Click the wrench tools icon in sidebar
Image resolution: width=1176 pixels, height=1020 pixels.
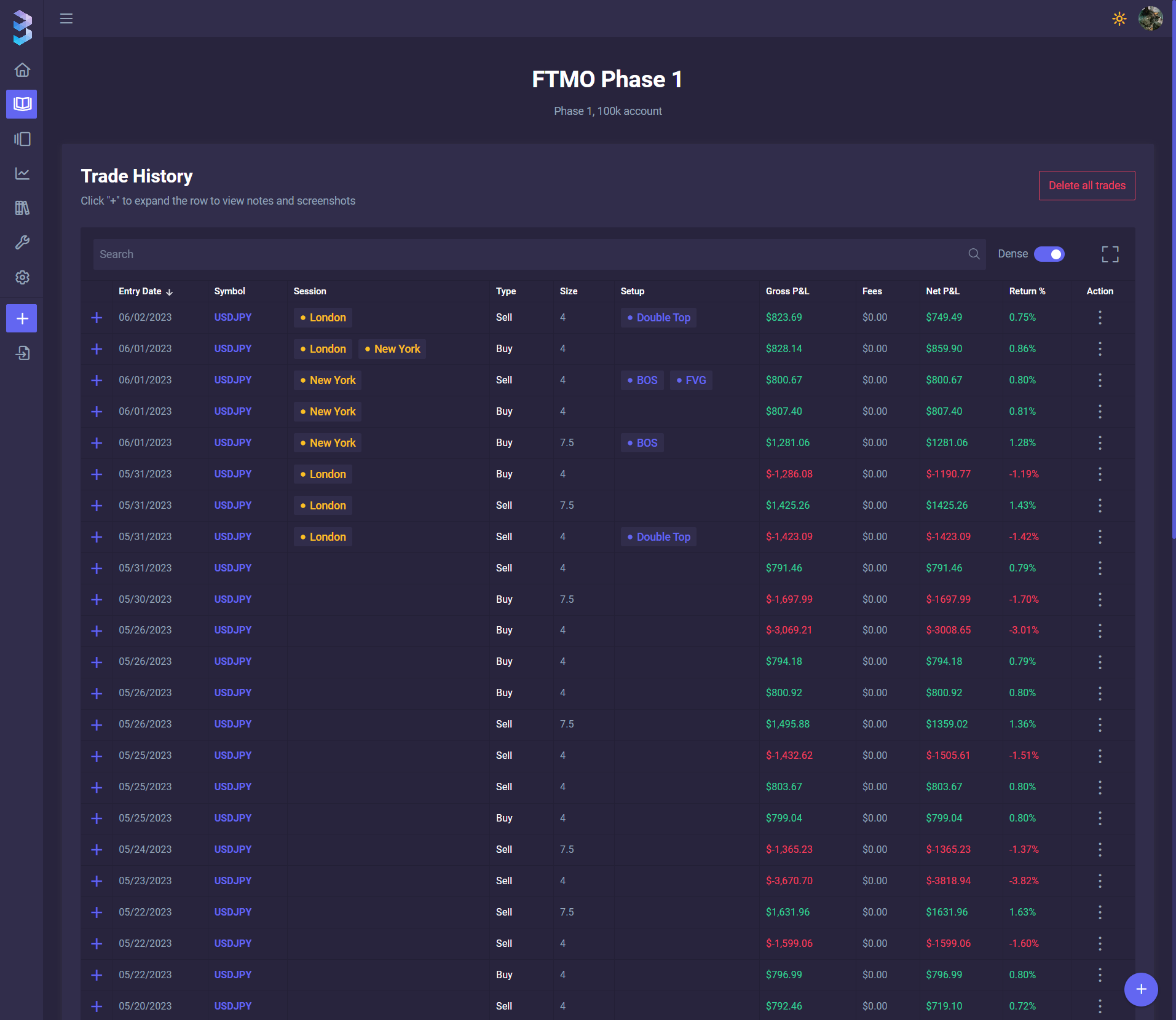point(22,243)
